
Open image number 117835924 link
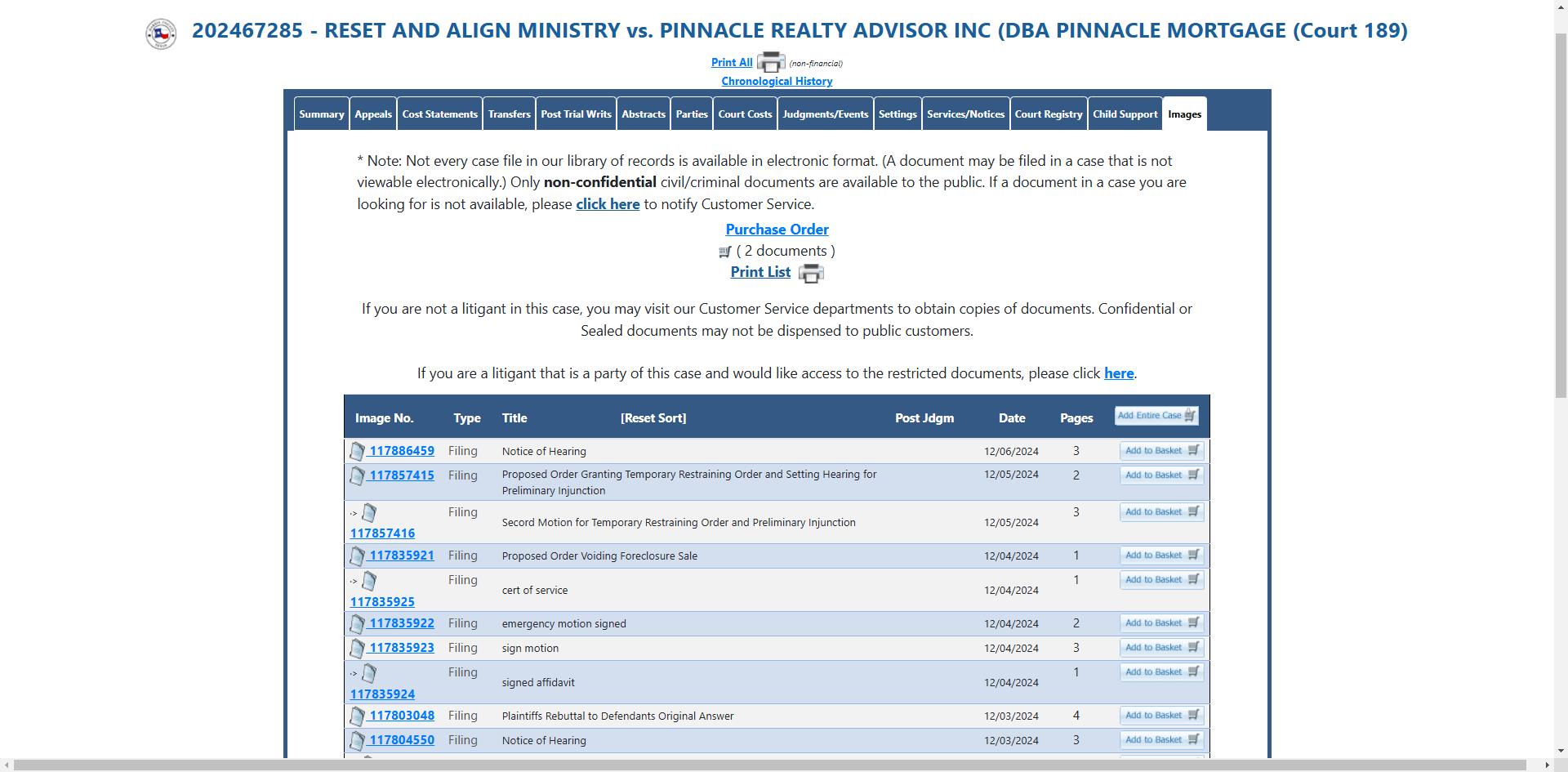382,694
